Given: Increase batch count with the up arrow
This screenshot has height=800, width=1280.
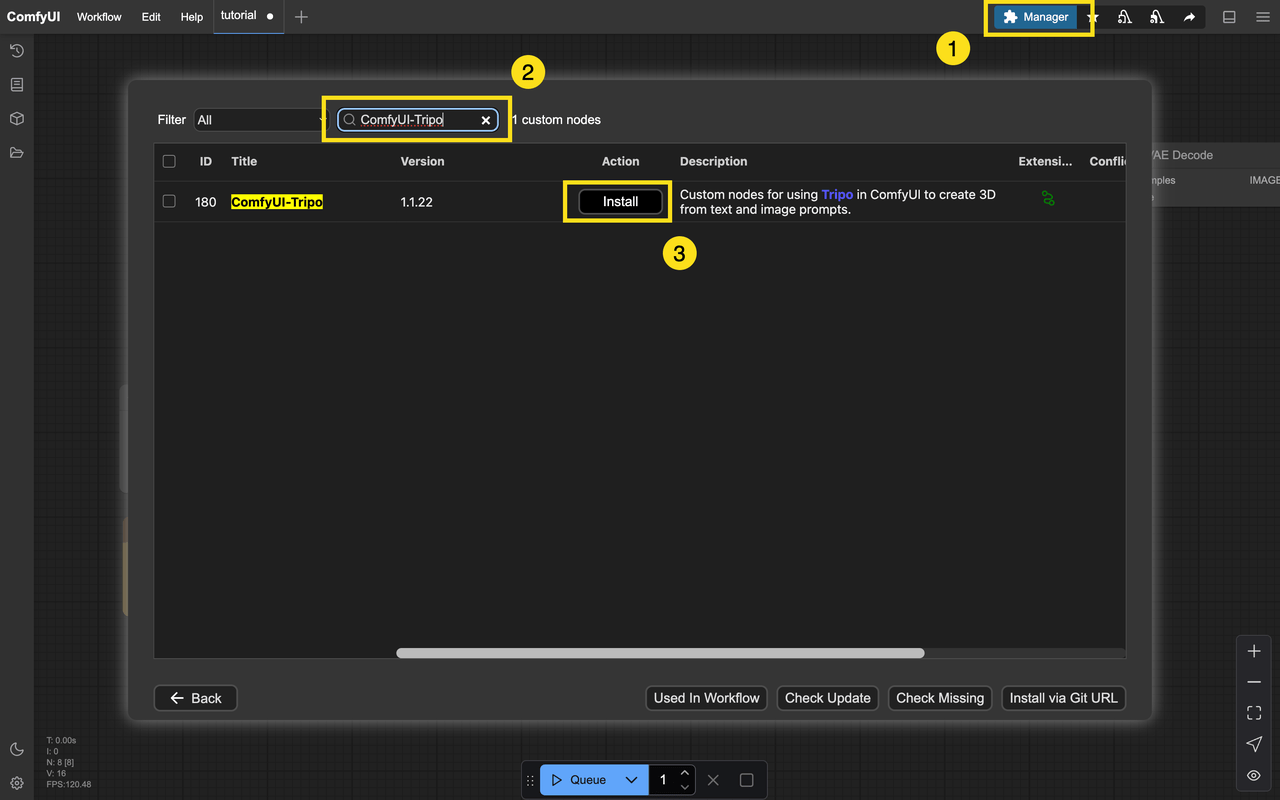Looking at the screenshot, I should [x=685, y=773].
